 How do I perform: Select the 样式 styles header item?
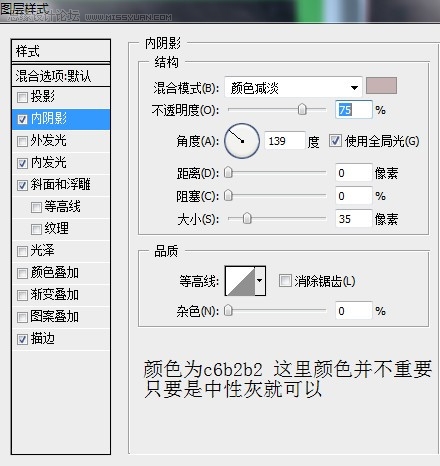click(x=61, y=51)
